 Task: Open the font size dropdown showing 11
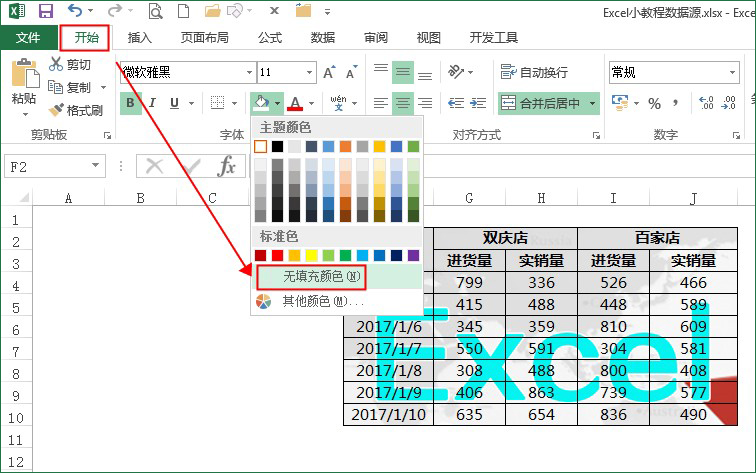[x=310, y=72]
